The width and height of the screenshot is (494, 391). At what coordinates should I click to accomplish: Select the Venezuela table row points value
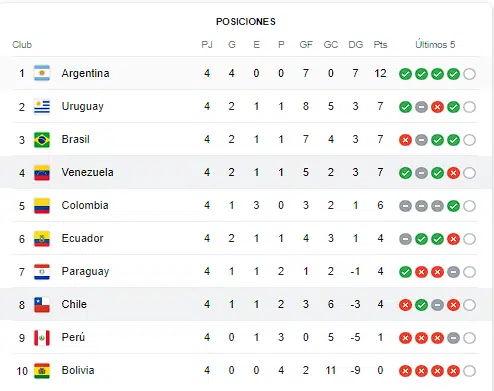pyautogui.click(x=380, y=172)
